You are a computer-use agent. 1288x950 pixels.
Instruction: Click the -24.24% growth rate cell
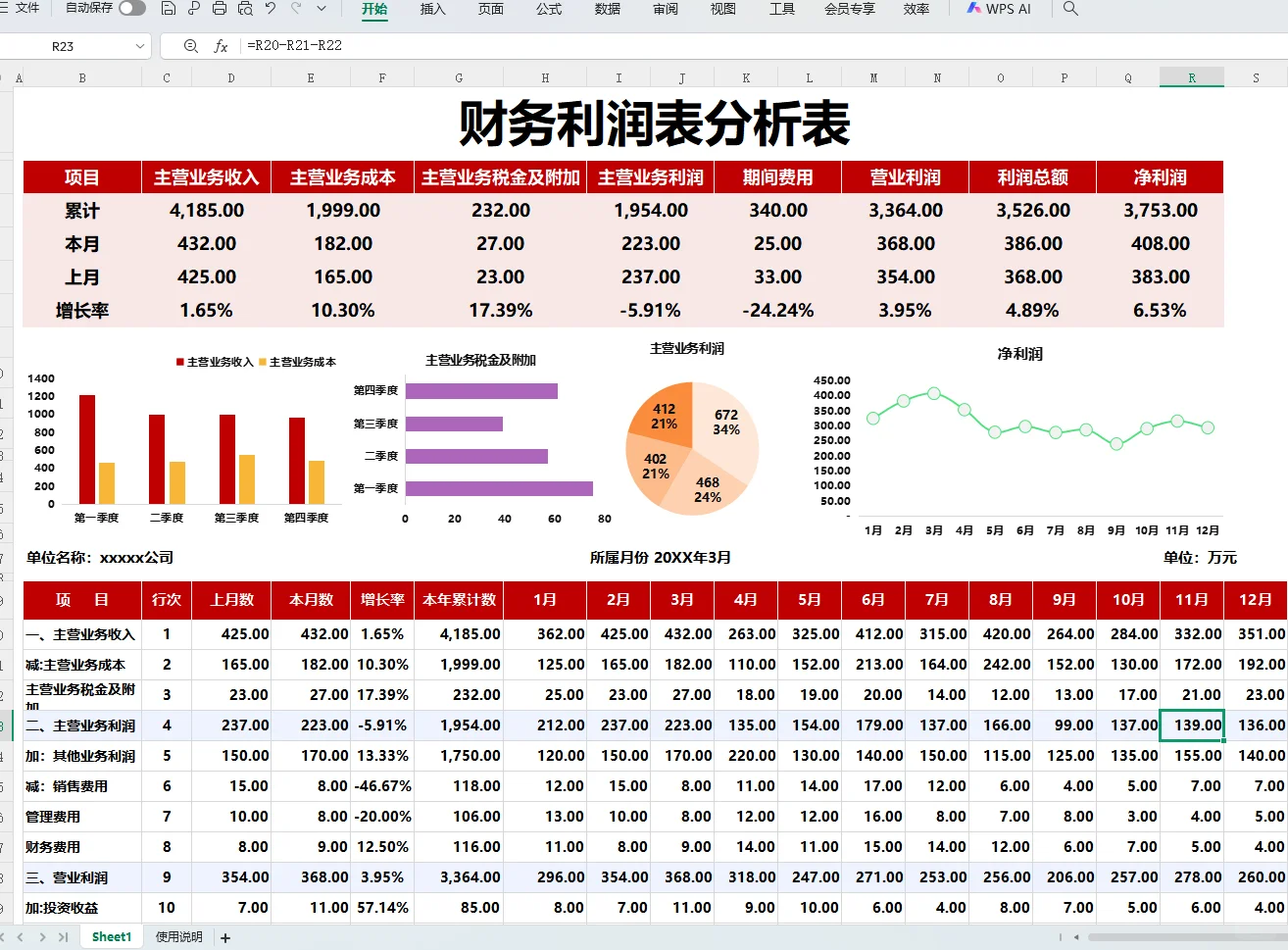[778, 311]
